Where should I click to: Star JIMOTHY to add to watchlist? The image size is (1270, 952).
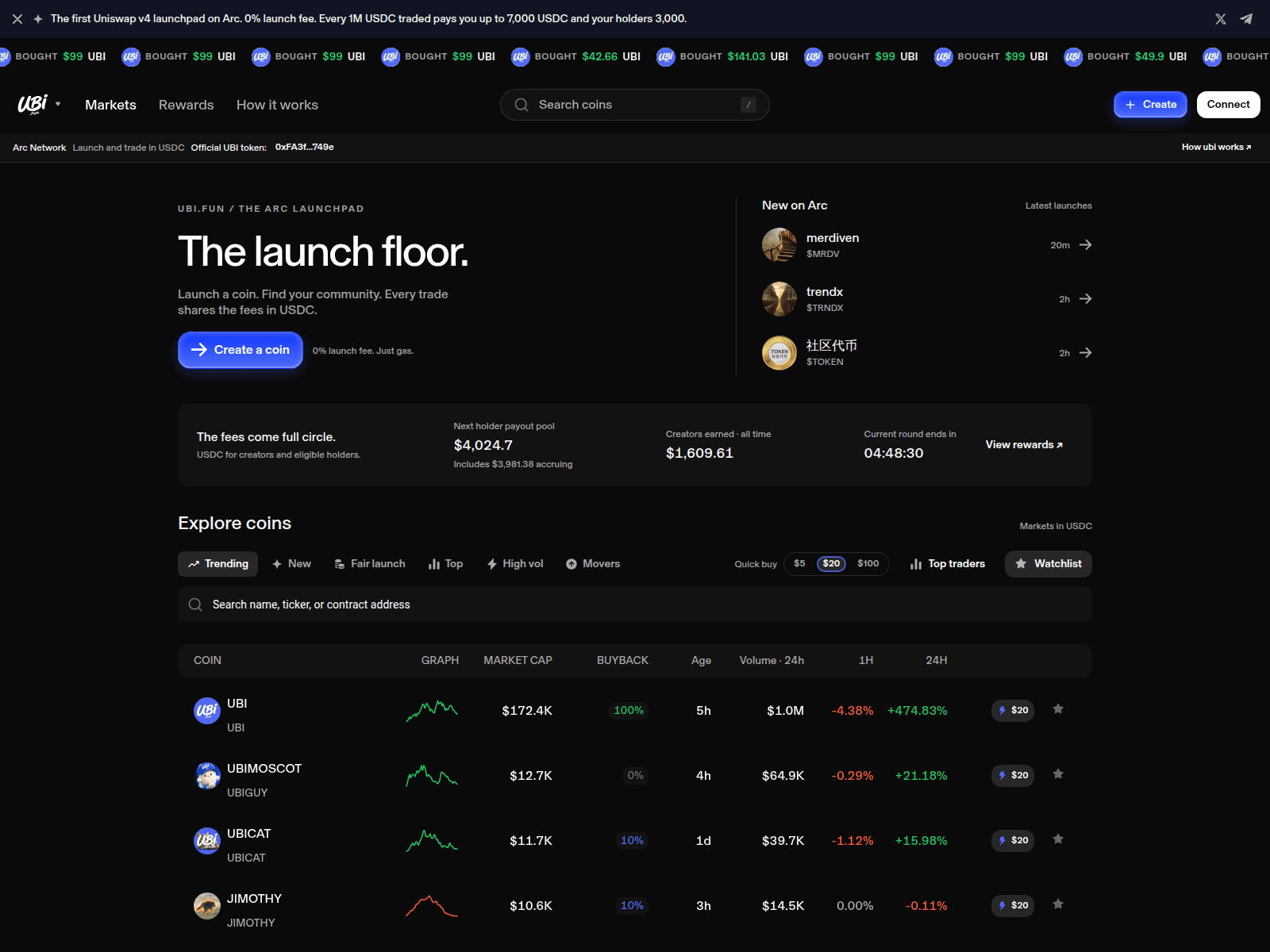1058,904
